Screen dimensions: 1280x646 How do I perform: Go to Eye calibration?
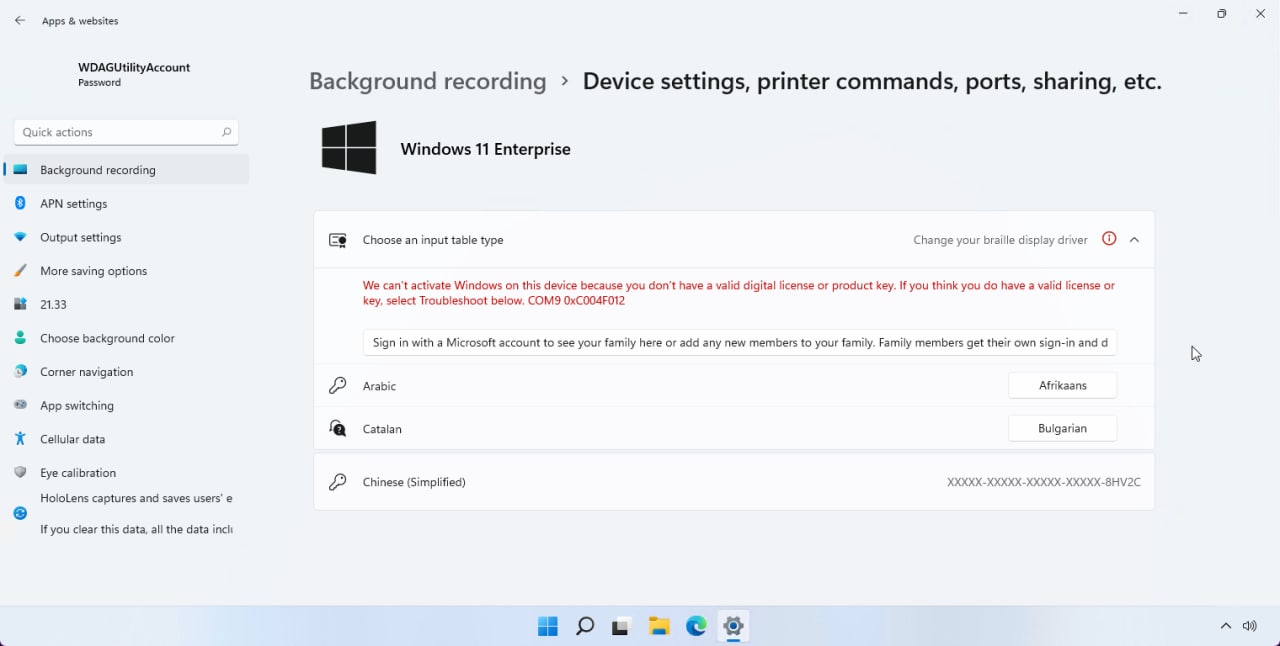point(127,473)
